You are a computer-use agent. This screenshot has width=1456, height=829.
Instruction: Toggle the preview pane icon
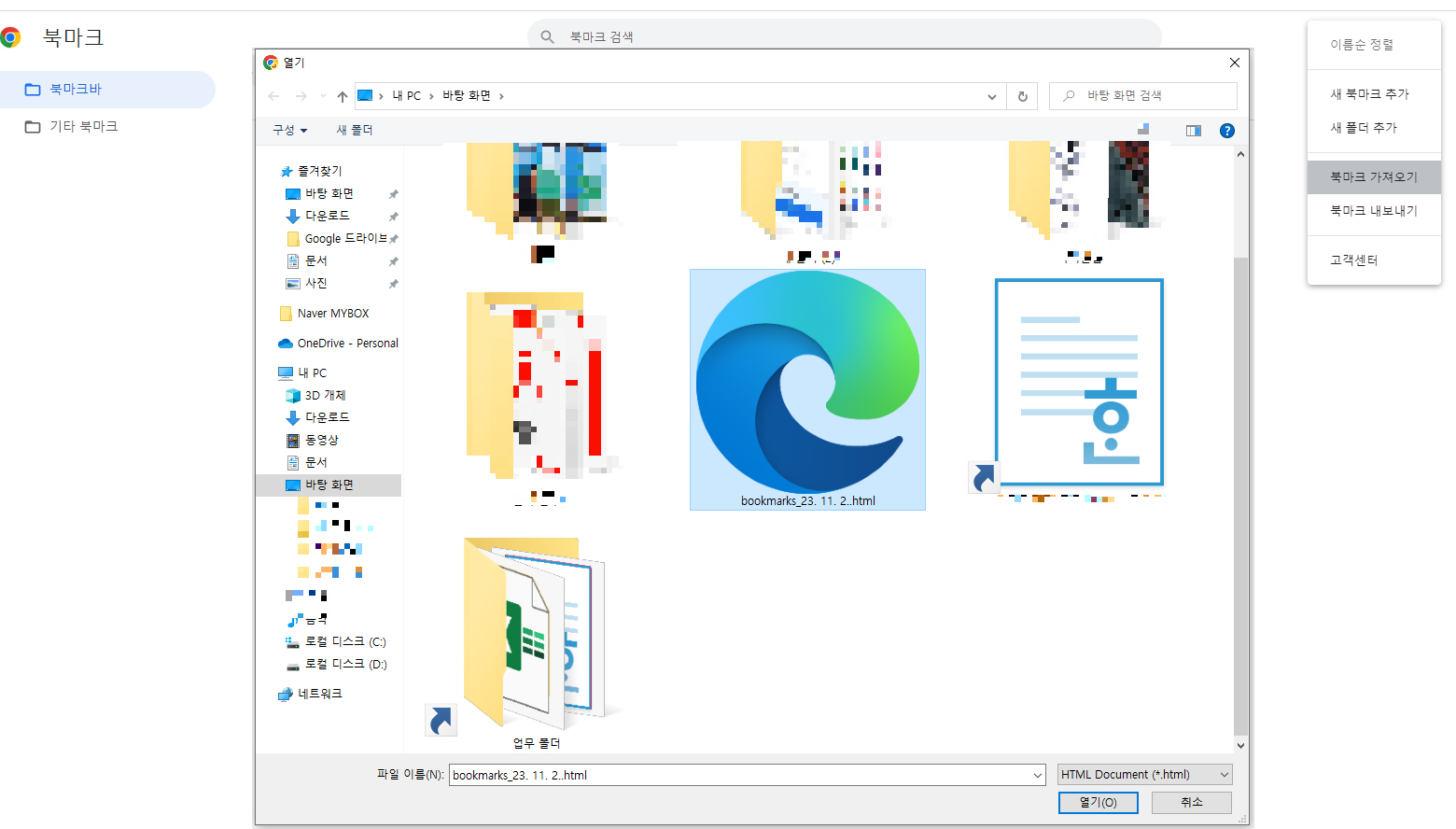pos(1194,131)
